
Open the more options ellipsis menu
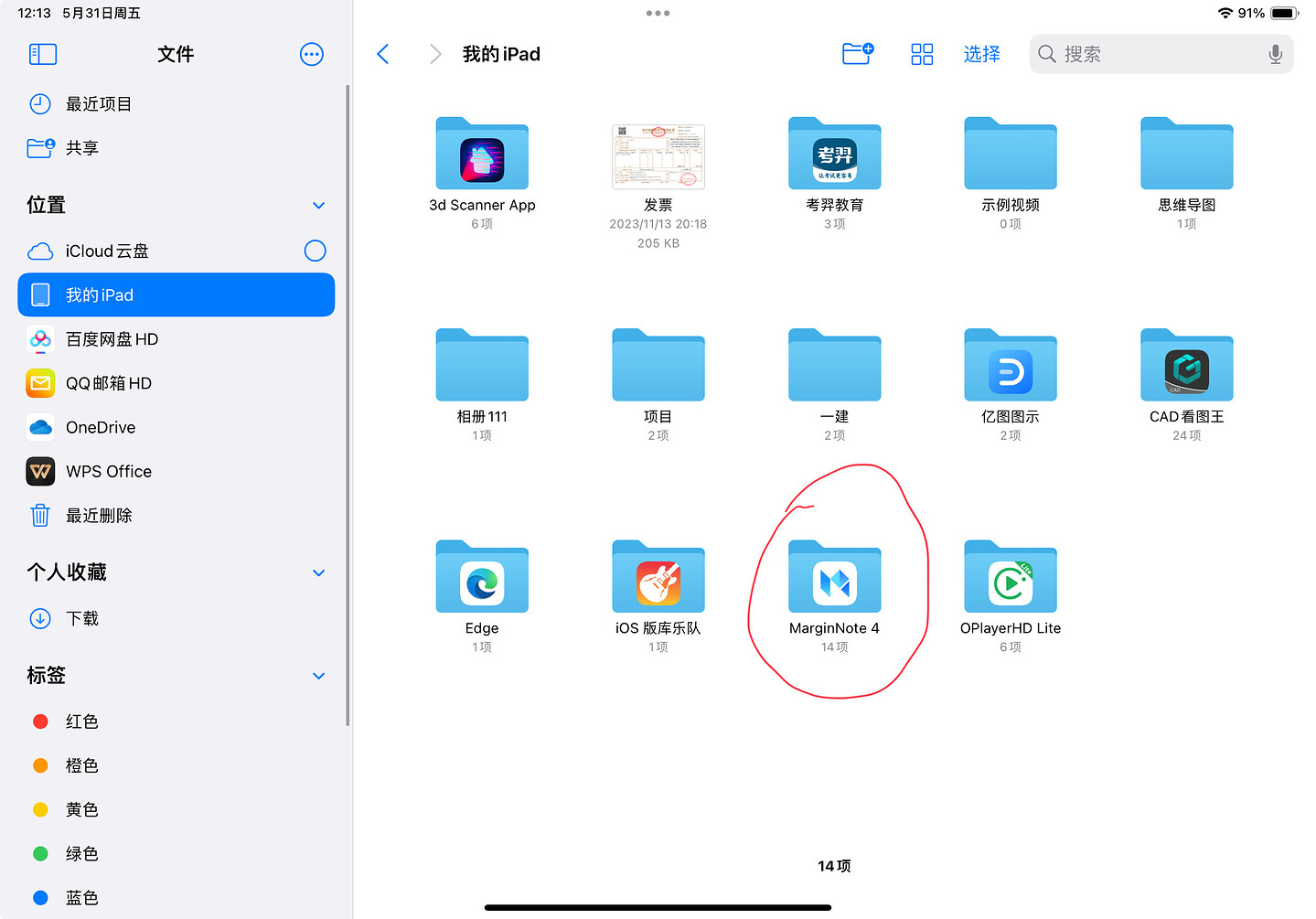(311, 55)
